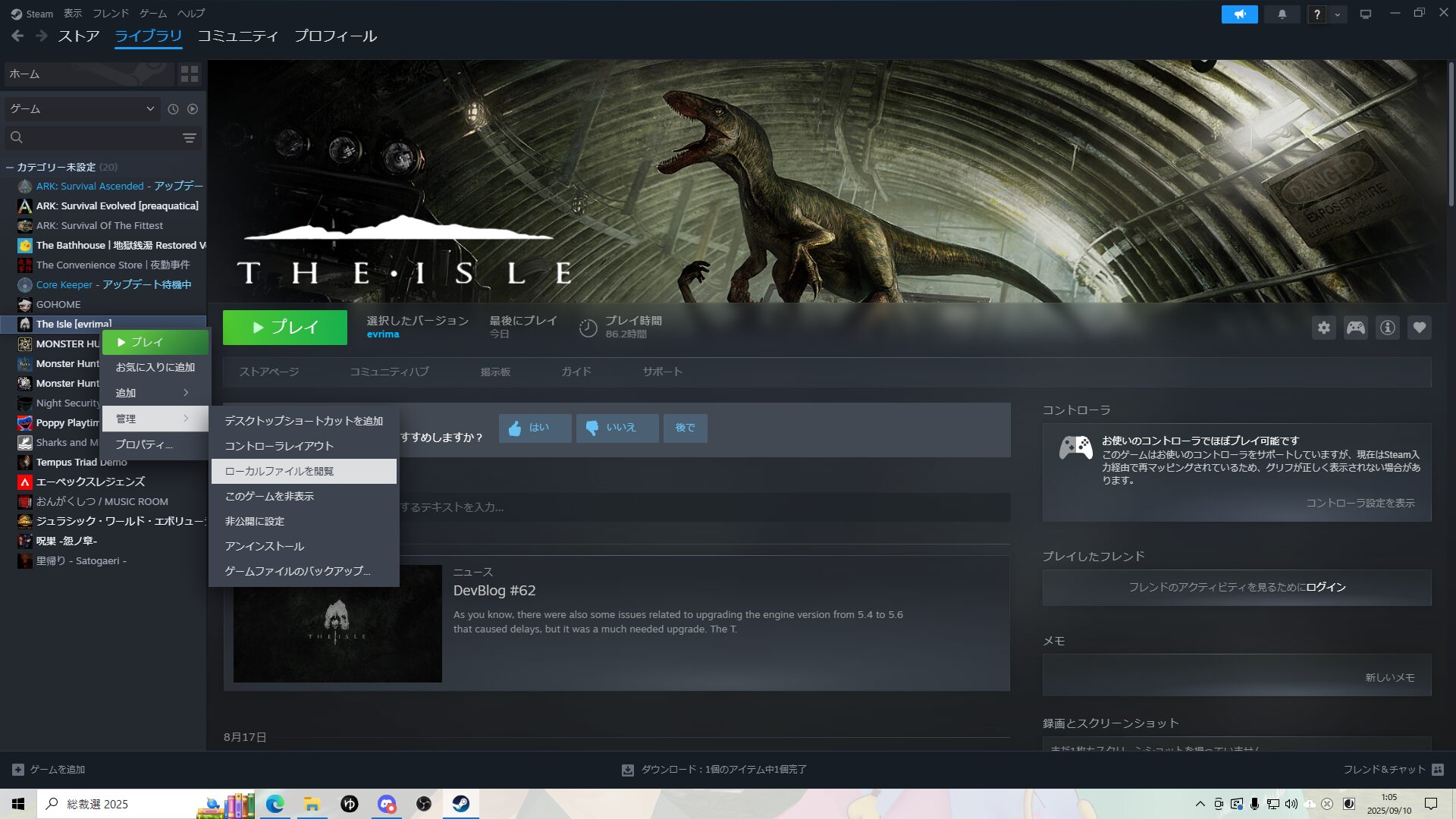This screenshot has height=819, width=1456.
Task: Expand the 追加 submenu
Action: pyautogui.click(x=155, y=393)
